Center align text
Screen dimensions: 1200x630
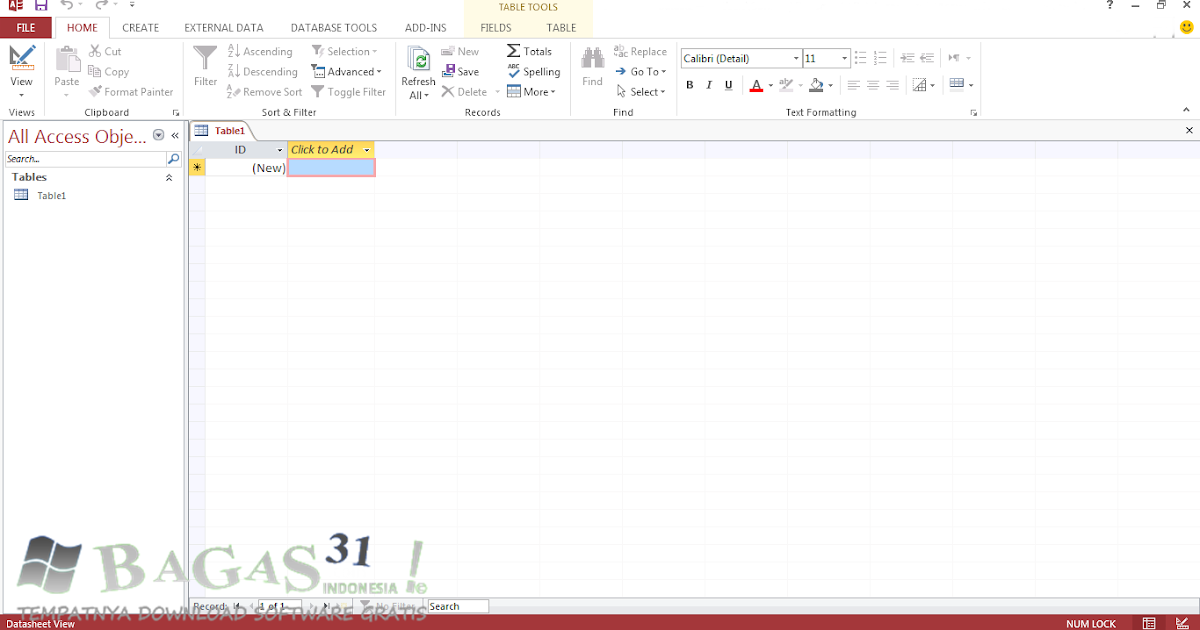pyautogui.click(x=873, y=85)
